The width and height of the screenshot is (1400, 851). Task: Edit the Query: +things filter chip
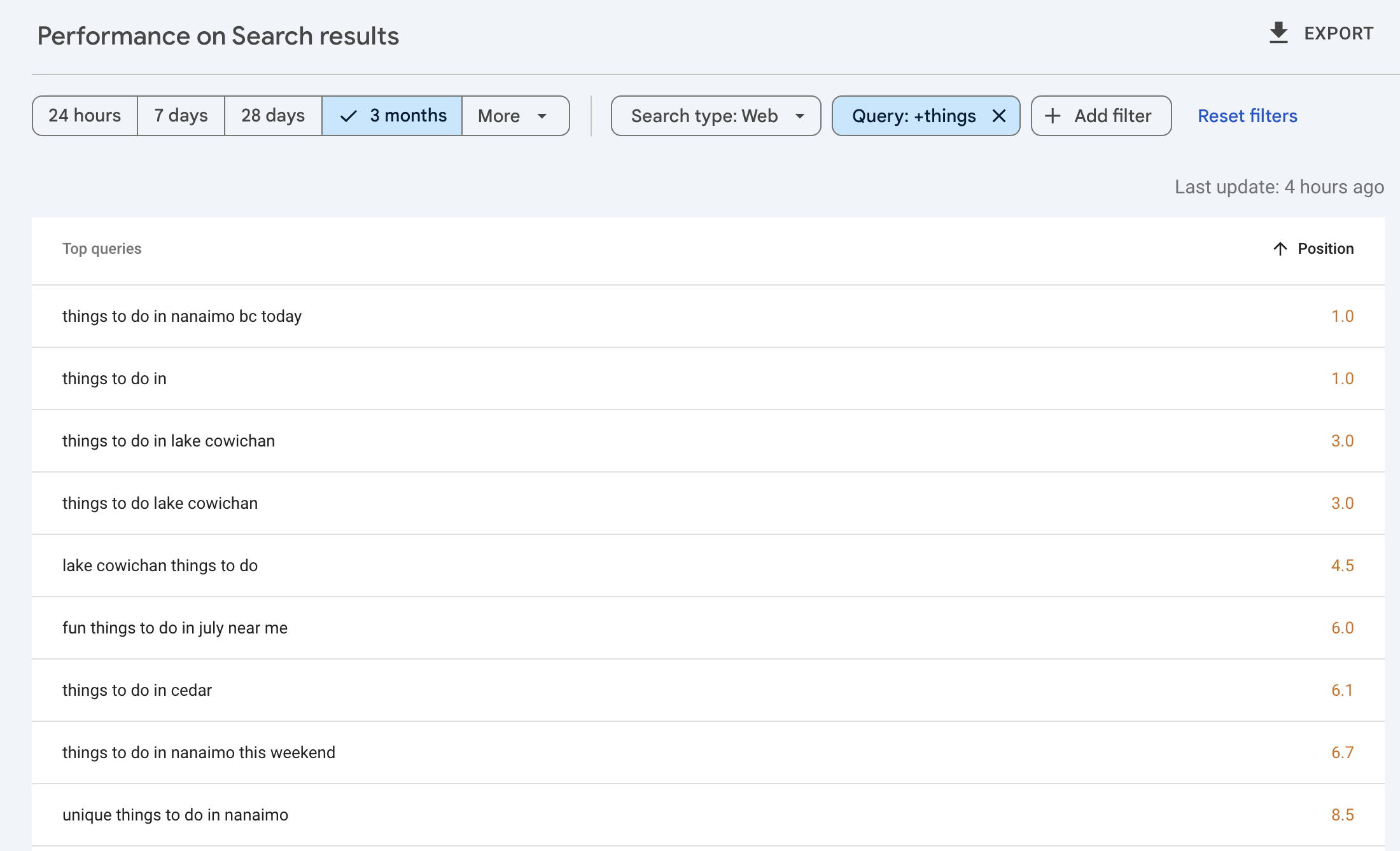[913, 116]
